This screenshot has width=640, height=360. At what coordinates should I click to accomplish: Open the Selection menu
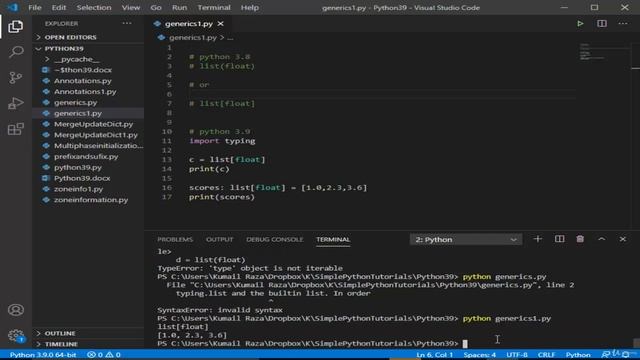(94, 7)
